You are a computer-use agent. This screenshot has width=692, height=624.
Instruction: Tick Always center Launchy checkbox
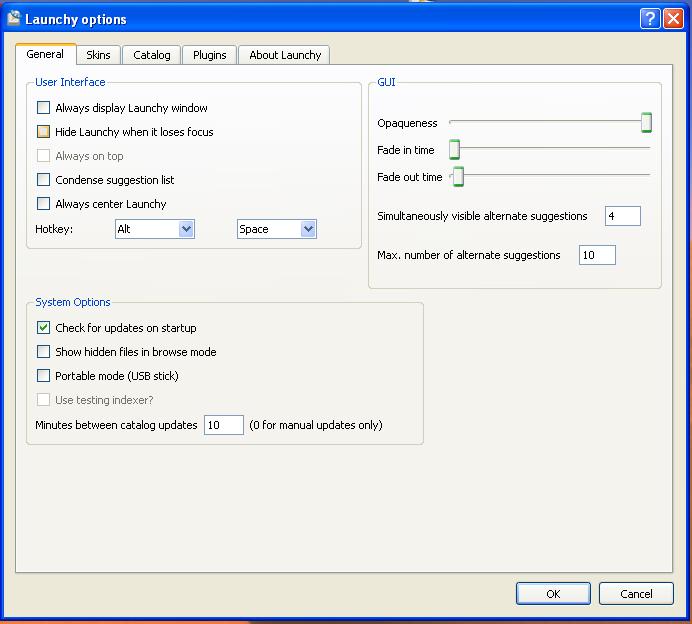tap(43, 203)
